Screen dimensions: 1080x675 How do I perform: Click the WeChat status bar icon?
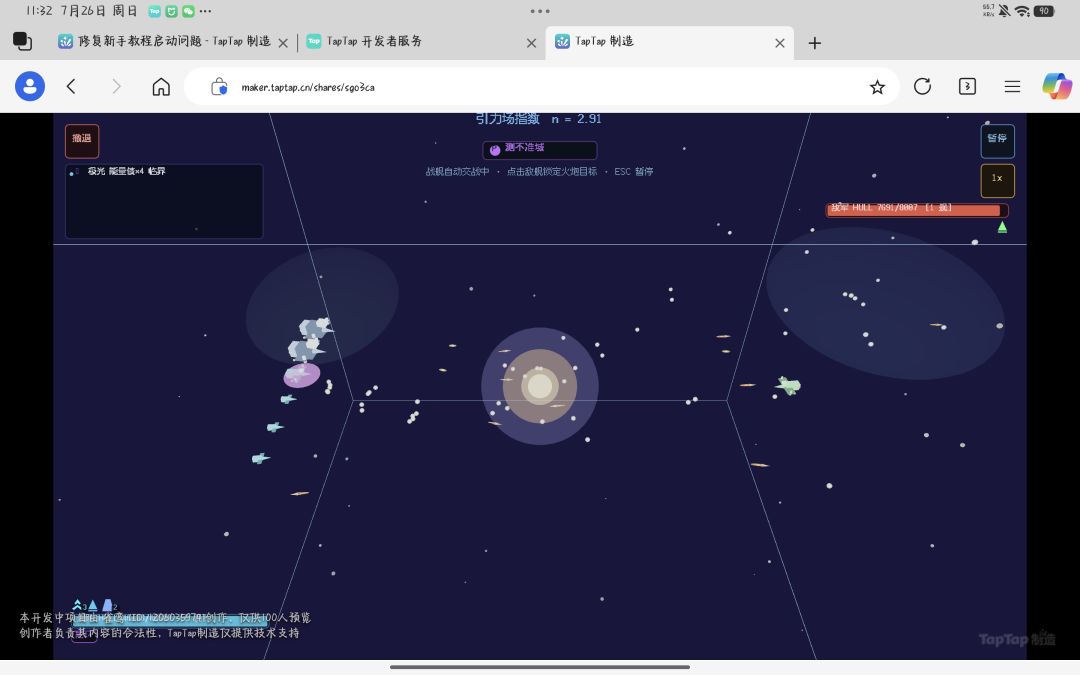point(188,11)
